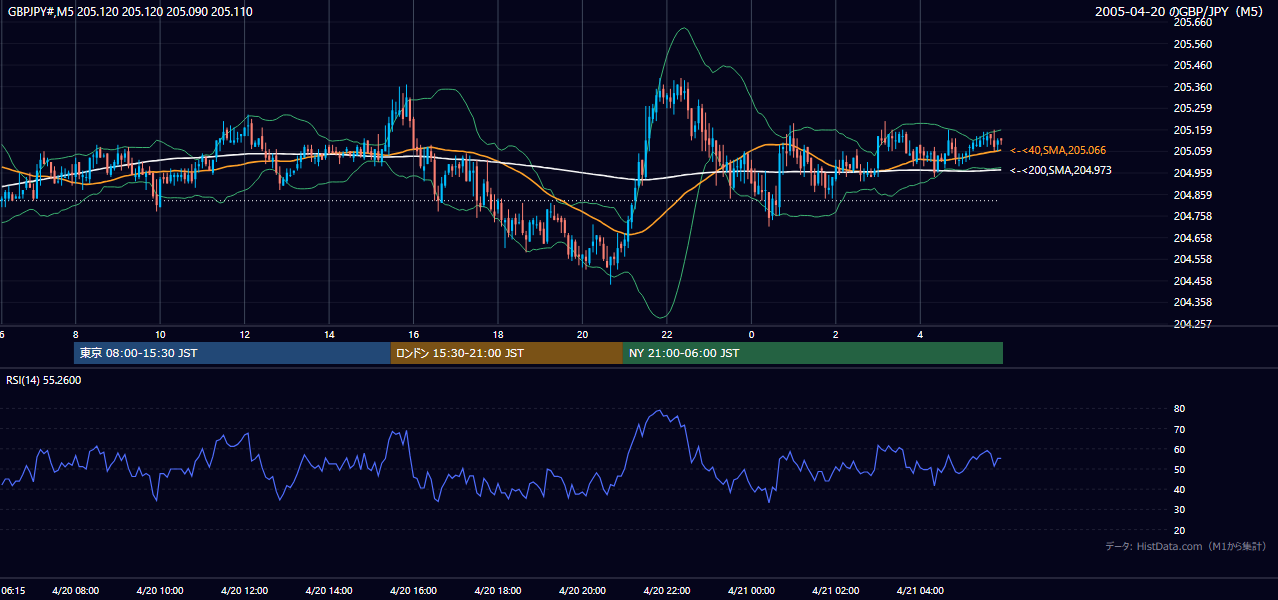The height and width of the screenshot is (600, 1278).
Task: Click the 40 SMA 205.066 orange label
Action: 1058,150
